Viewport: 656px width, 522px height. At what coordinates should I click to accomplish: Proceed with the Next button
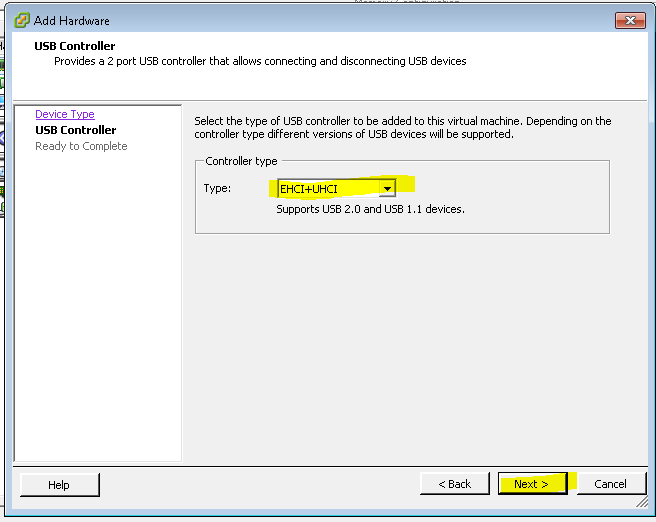click(x=533, y=484)
